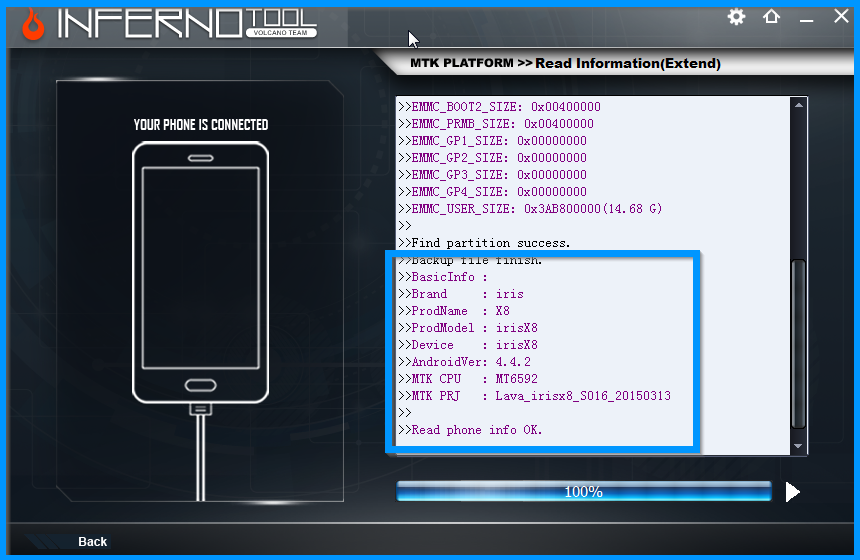Select the EMMC_GP2_SIZE log line

pyautogui.click(x=493, y=157)
